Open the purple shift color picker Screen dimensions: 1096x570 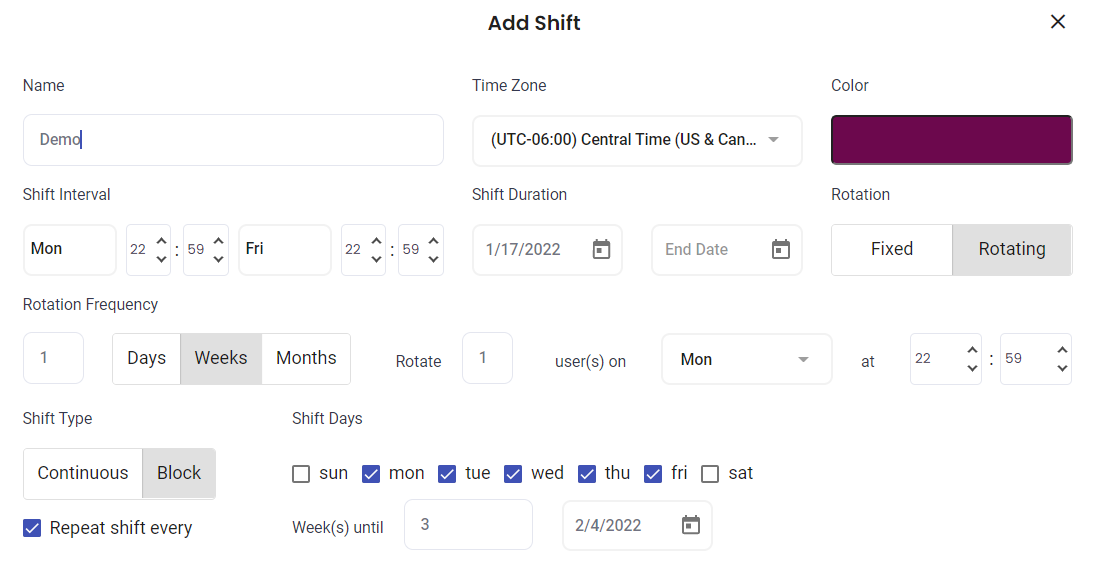pyautogui.click(x=951, y=140)
